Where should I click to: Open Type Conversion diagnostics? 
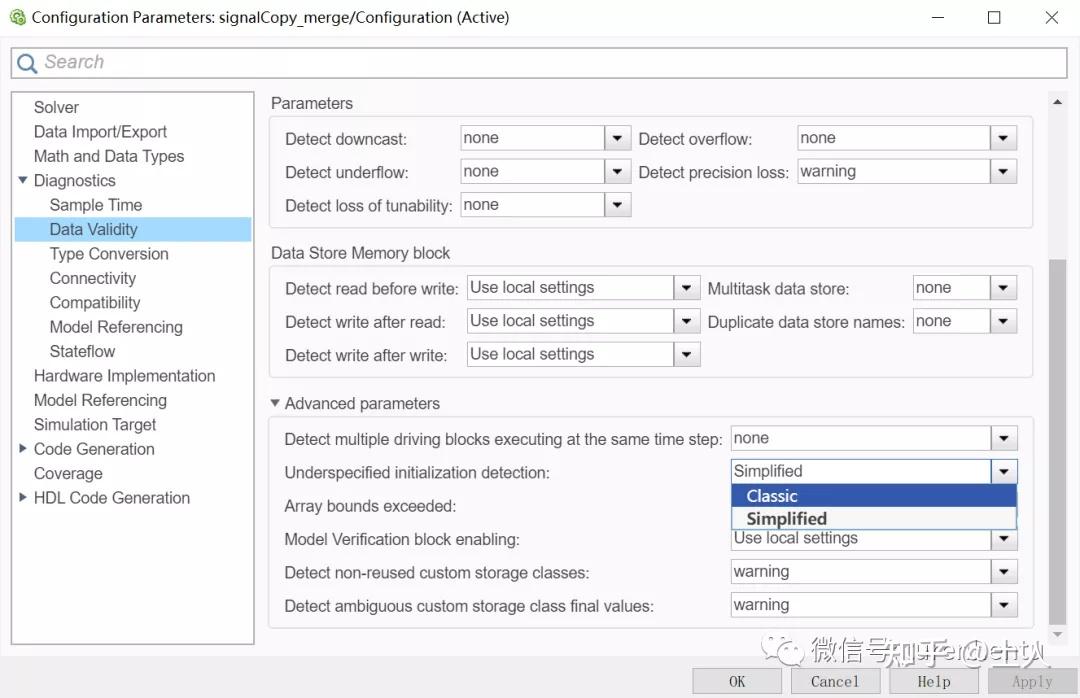coord(109,254)
